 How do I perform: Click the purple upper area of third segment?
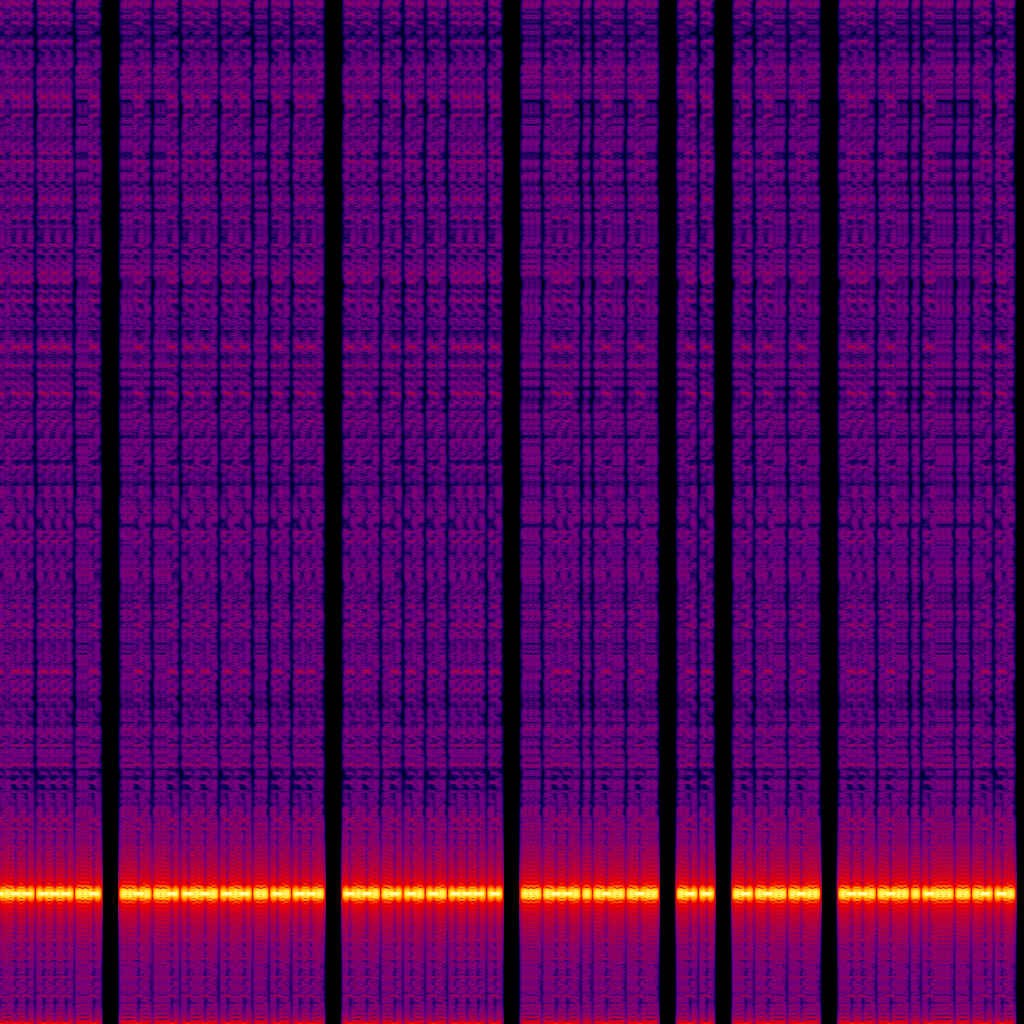[x=422, y=400]
